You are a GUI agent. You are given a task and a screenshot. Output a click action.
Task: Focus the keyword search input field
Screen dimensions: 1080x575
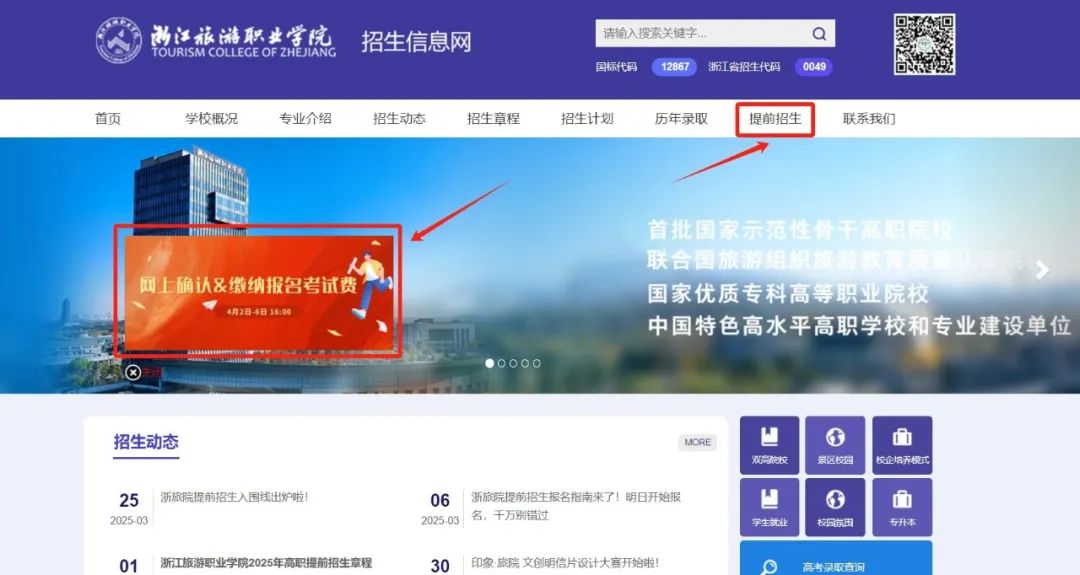coord(700,34)
